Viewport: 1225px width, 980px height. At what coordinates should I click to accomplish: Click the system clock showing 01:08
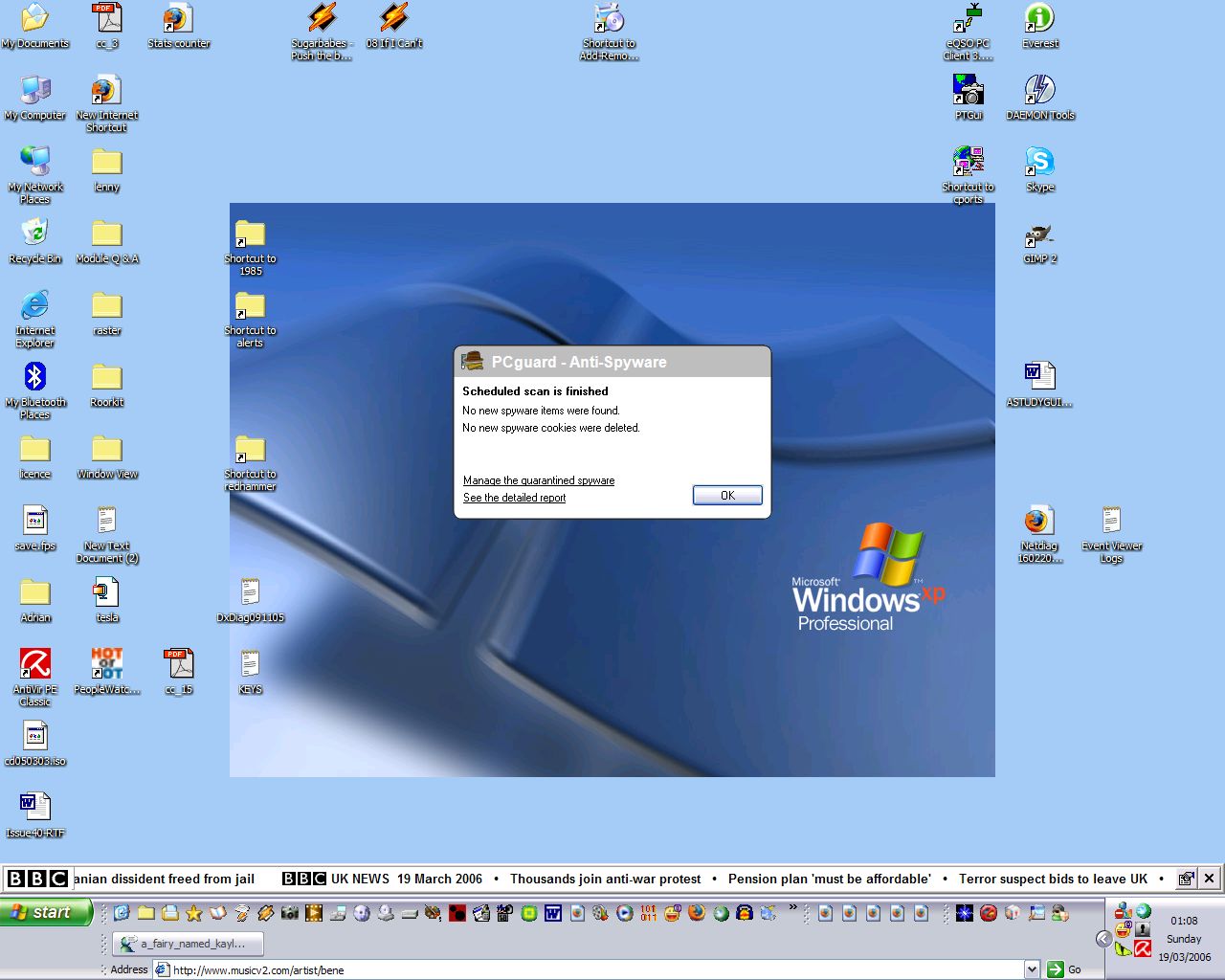coord(1184,921)
